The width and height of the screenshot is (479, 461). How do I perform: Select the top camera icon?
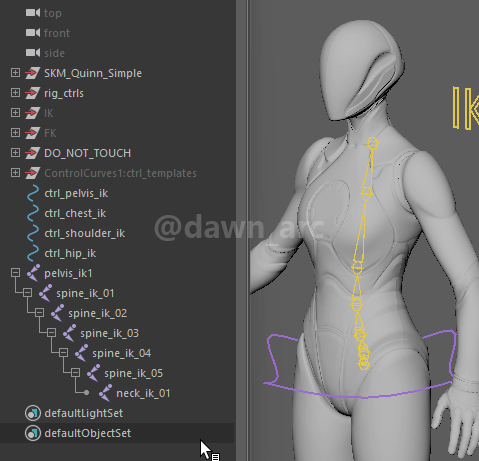coord(33,13)
